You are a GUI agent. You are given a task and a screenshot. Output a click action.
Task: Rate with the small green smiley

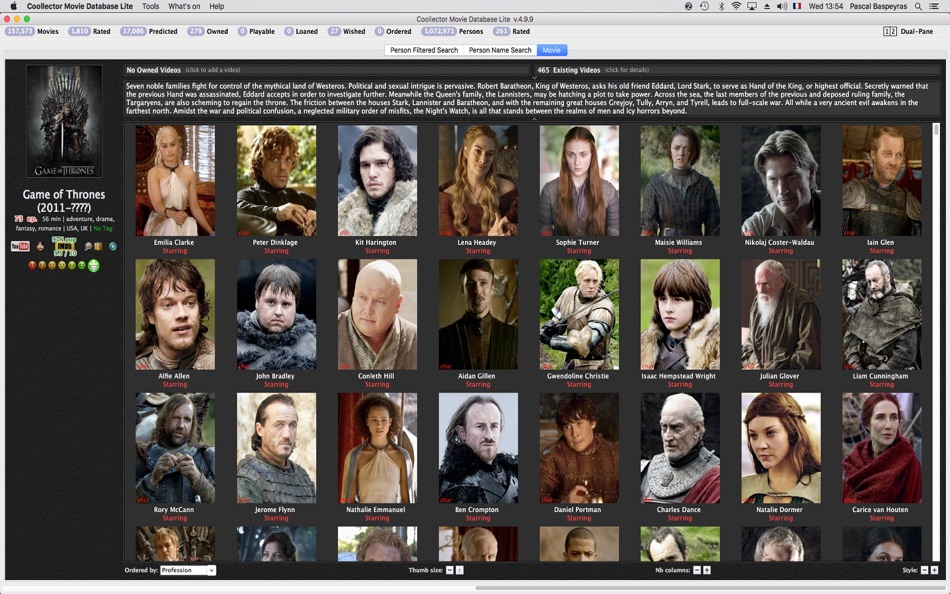click(82, 265)
